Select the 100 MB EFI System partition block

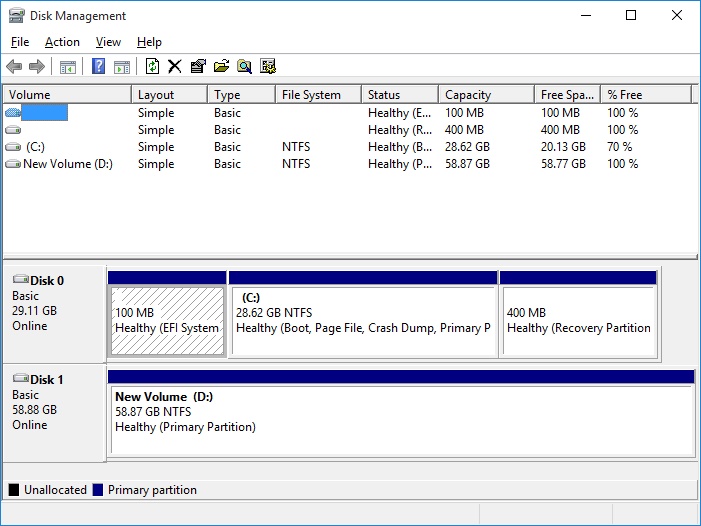click(167, 320)
